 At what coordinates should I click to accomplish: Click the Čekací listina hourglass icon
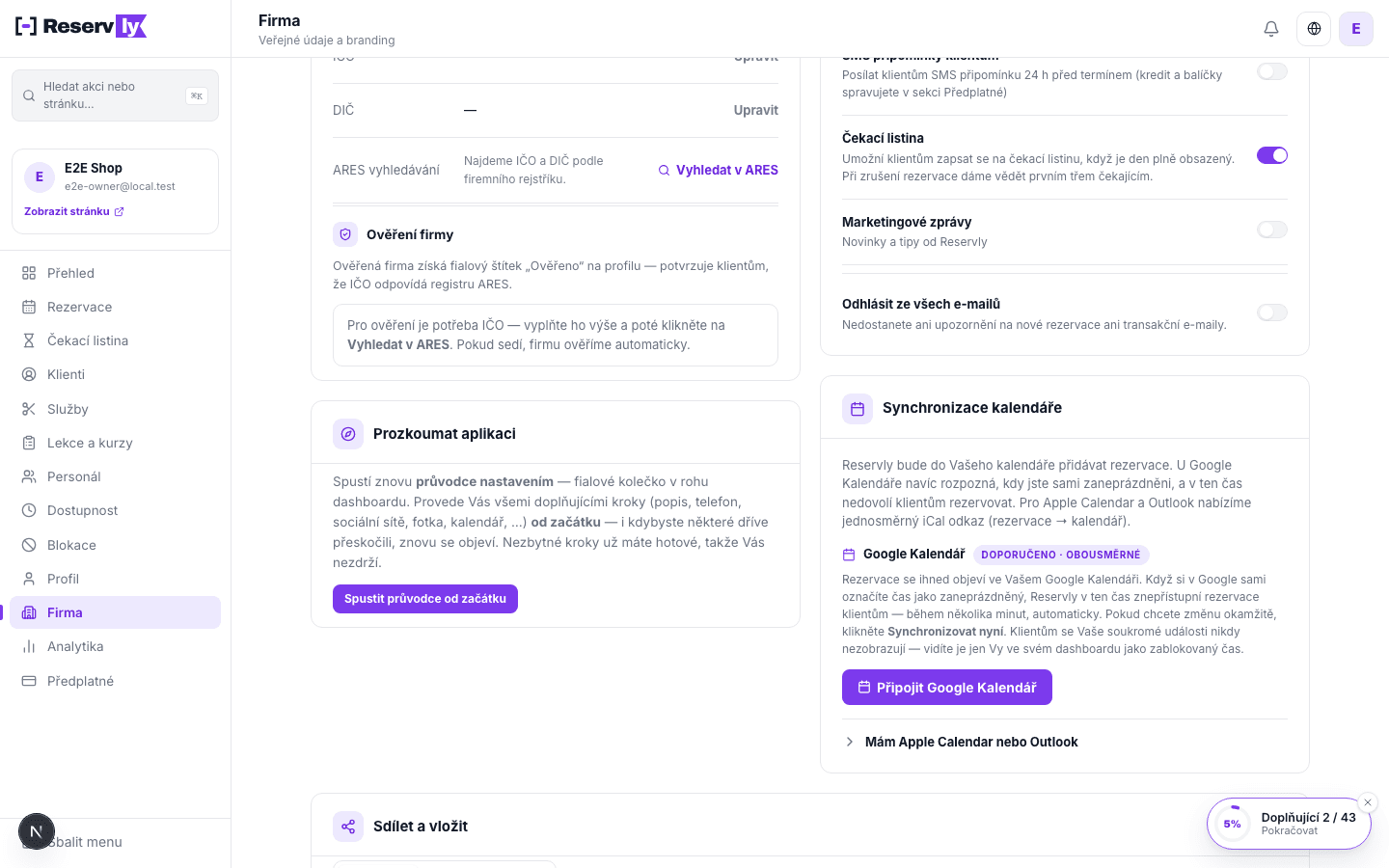pos(29,340)
